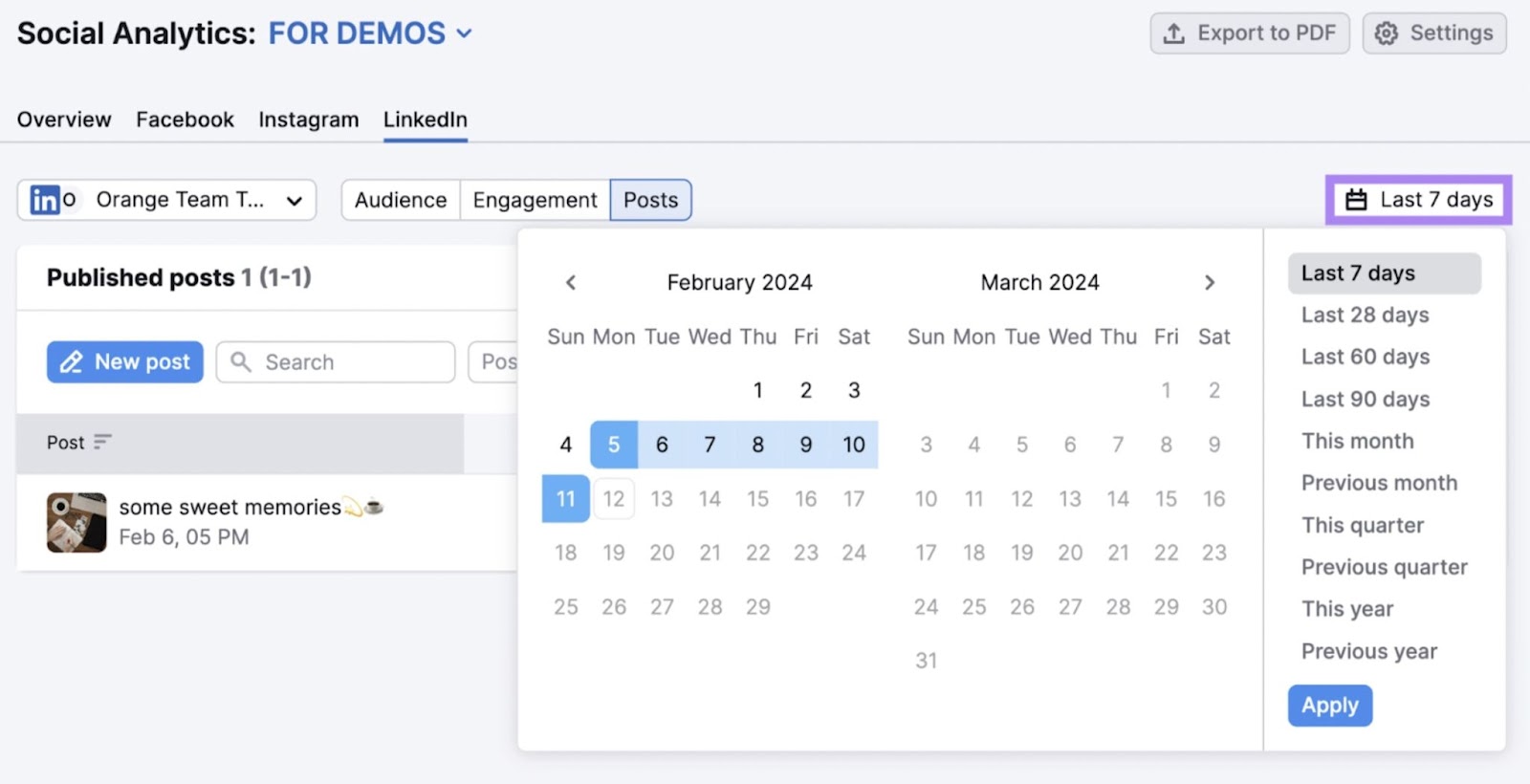
Task: Select the LinkedIn tab
Action: tap(426, 120)
